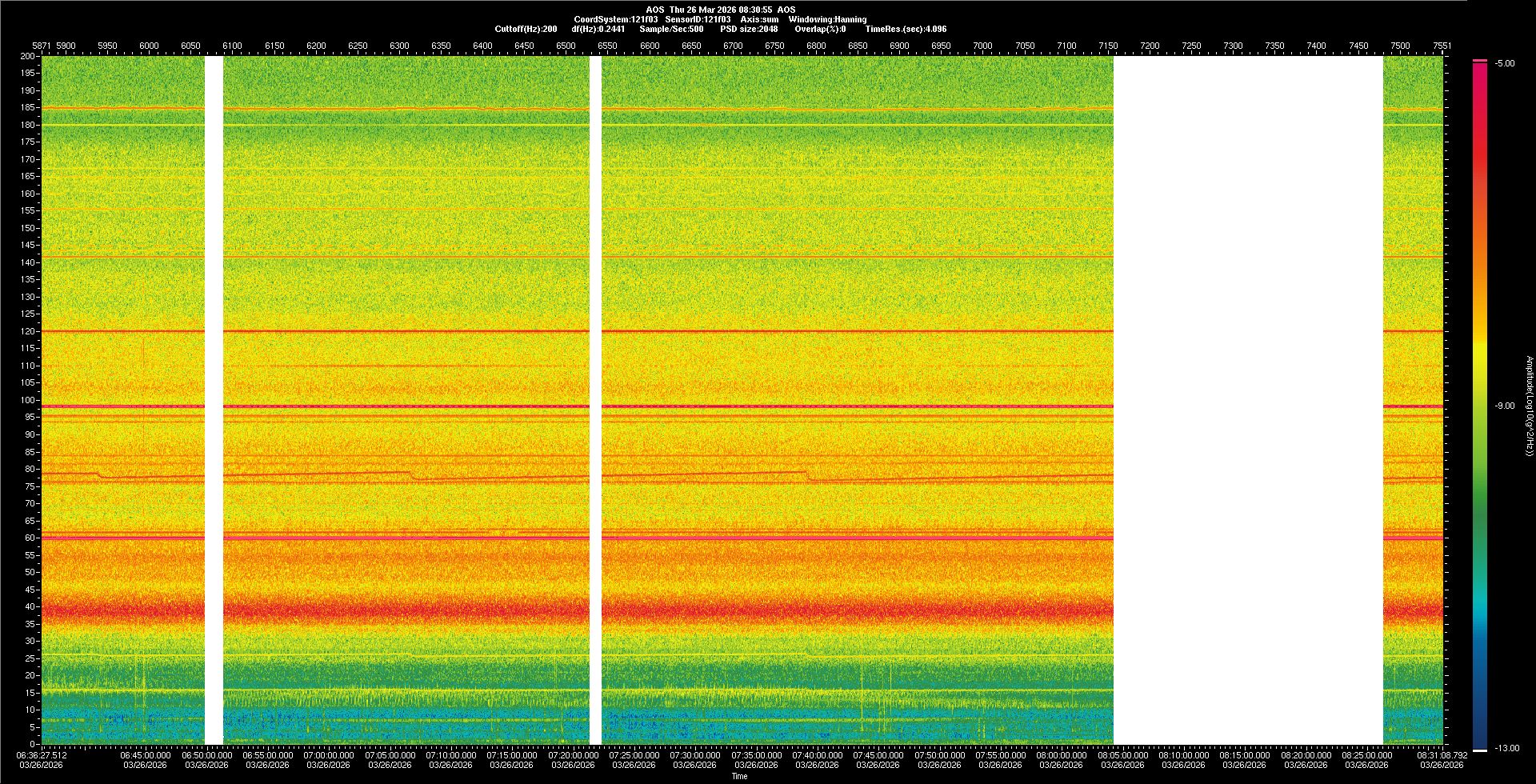Select the Amplitude axis title beside the colorbar
The height and width of the screenshot is (784, 1536).
(x=1529, y=406)
